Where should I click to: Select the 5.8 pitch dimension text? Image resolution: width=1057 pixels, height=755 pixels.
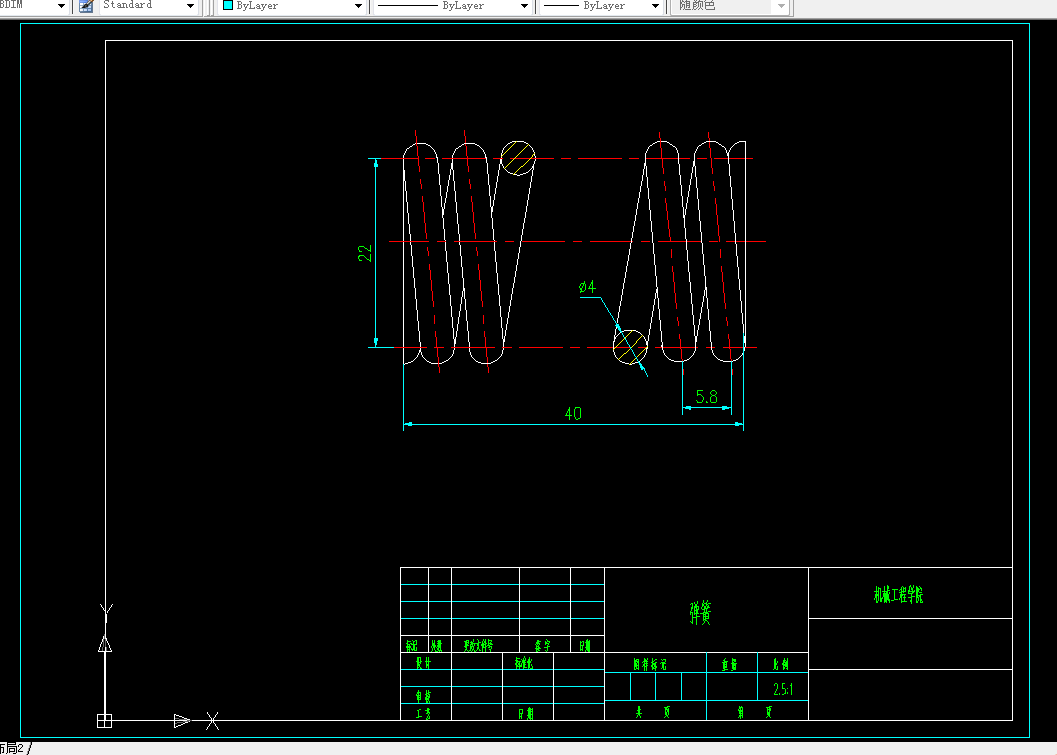point(706,396)
